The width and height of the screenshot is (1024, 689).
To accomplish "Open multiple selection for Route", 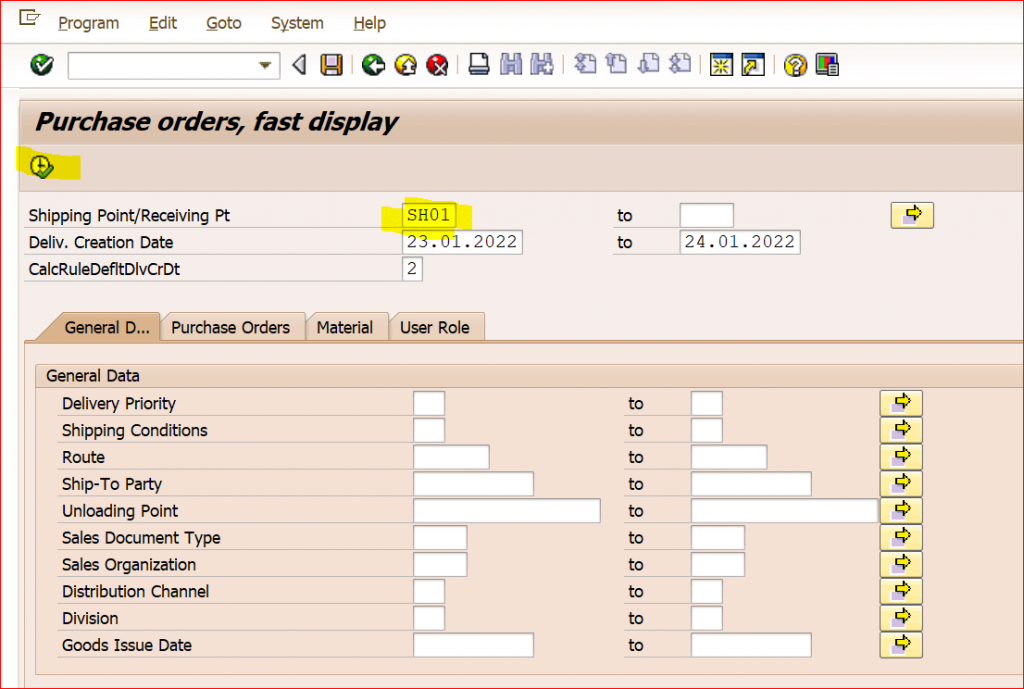I will coord(901,457).
